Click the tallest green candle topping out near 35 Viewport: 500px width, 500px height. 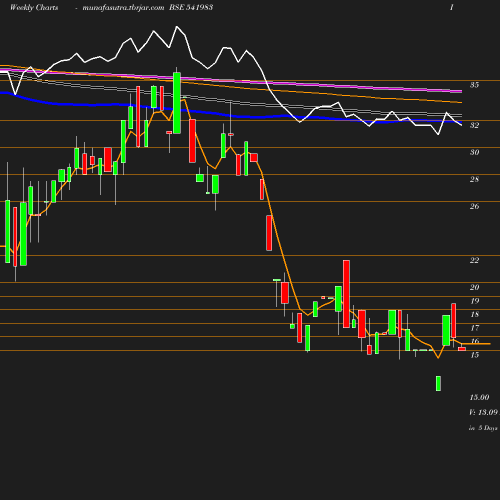coord(177,103)
